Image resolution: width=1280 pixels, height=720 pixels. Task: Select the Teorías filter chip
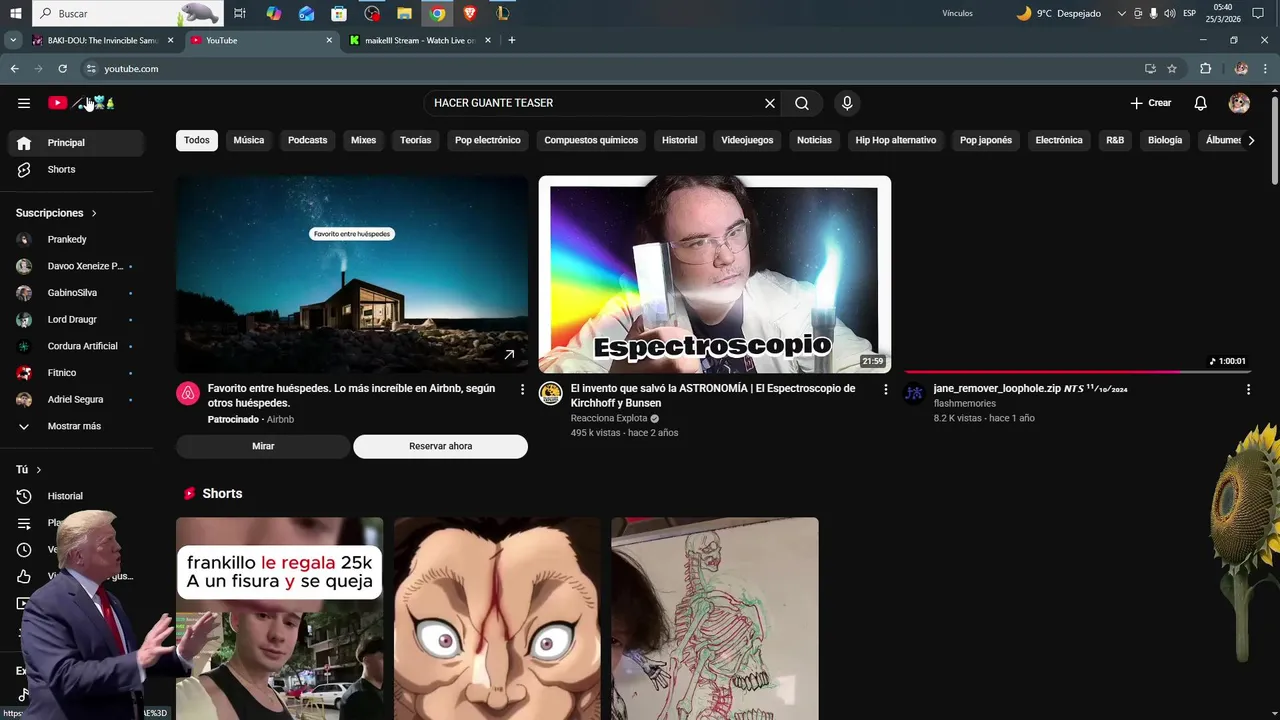tap(416, 140)
